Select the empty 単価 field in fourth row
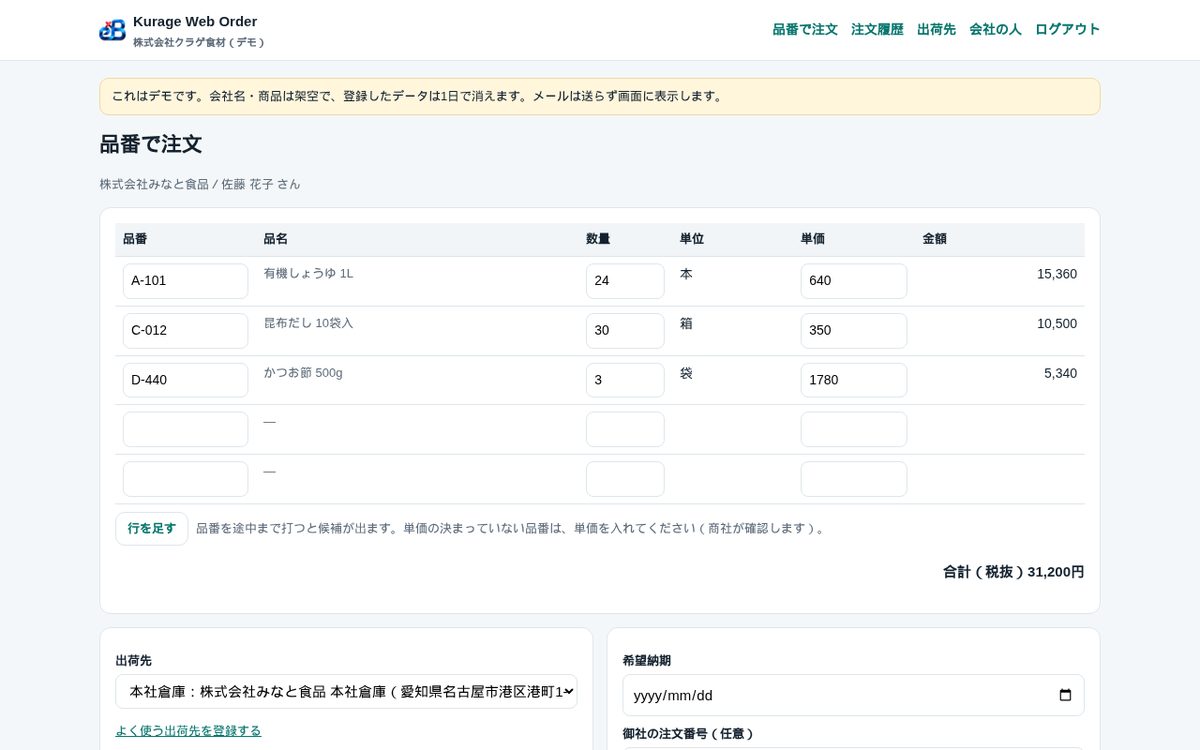 point(854,430)
